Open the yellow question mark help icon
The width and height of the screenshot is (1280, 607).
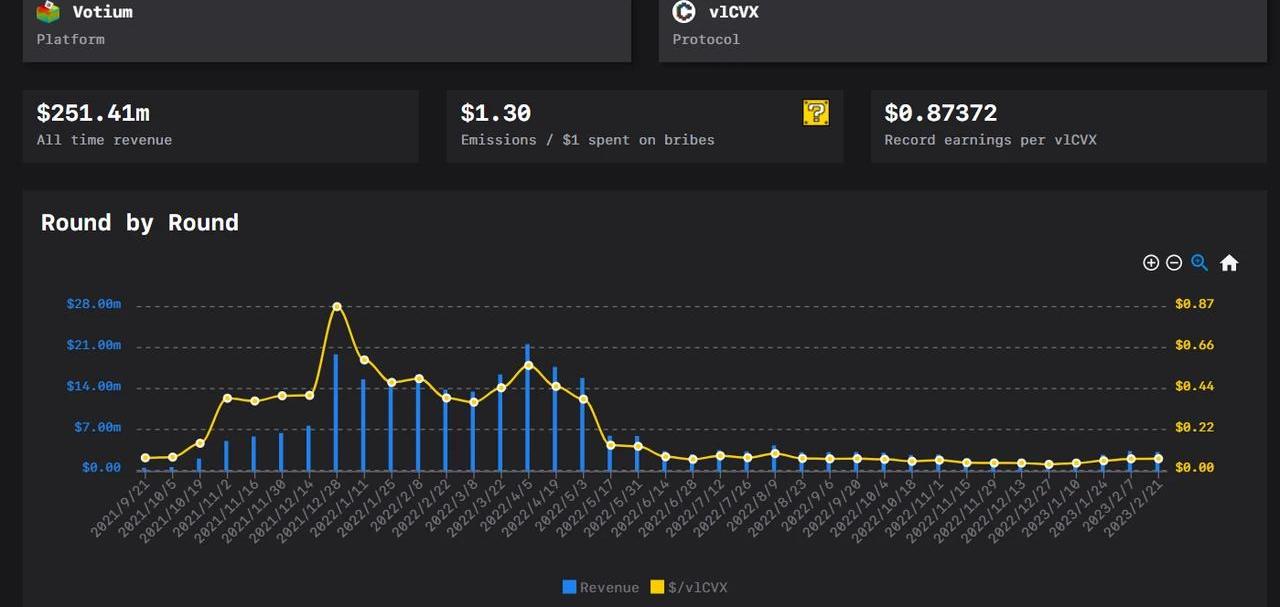point(816,112)
